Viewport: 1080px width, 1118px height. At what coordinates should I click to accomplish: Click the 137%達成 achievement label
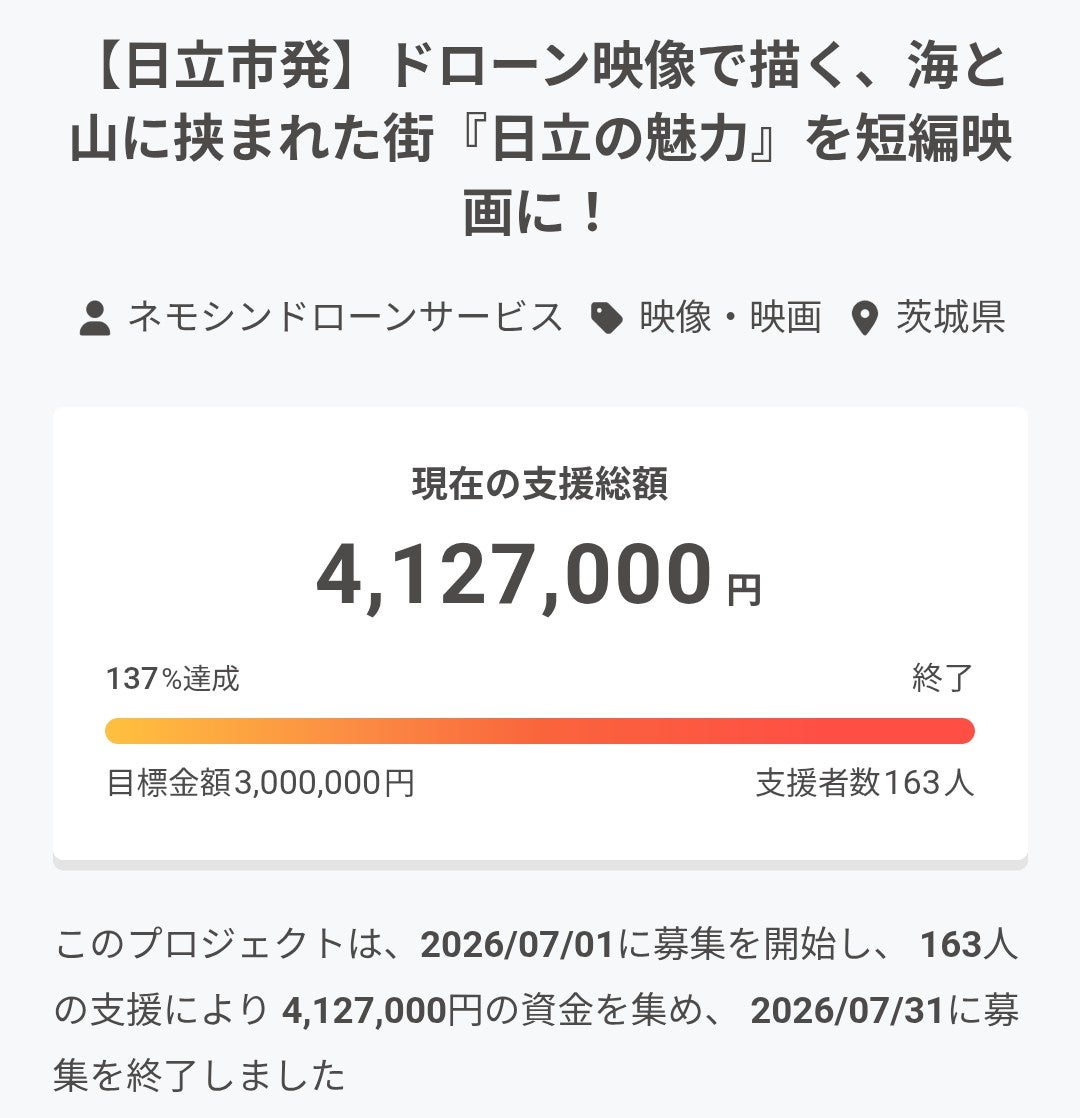[x=173, y=678]
